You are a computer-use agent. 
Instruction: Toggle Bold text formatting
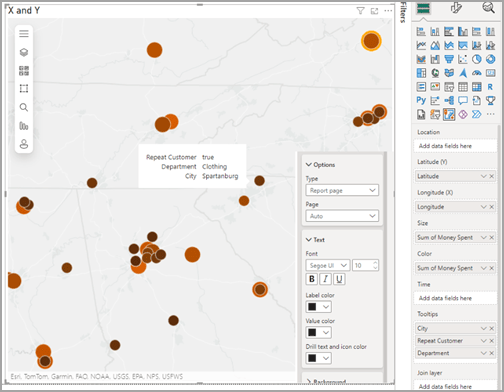pos(312,279)
